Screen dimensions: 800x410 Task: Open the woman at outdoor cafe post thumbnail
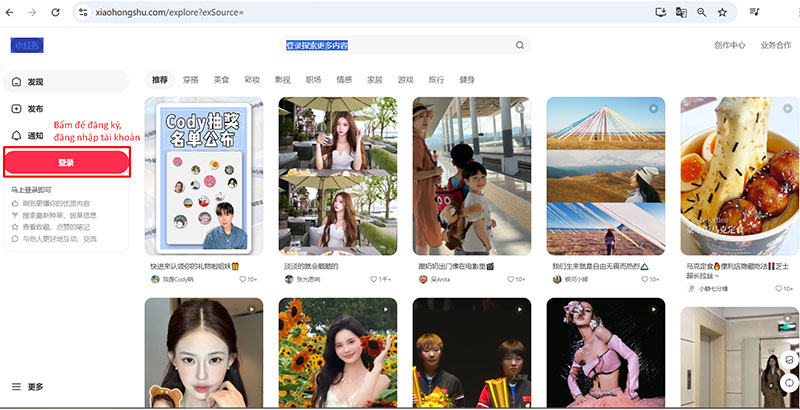click(x=338, y=176)
